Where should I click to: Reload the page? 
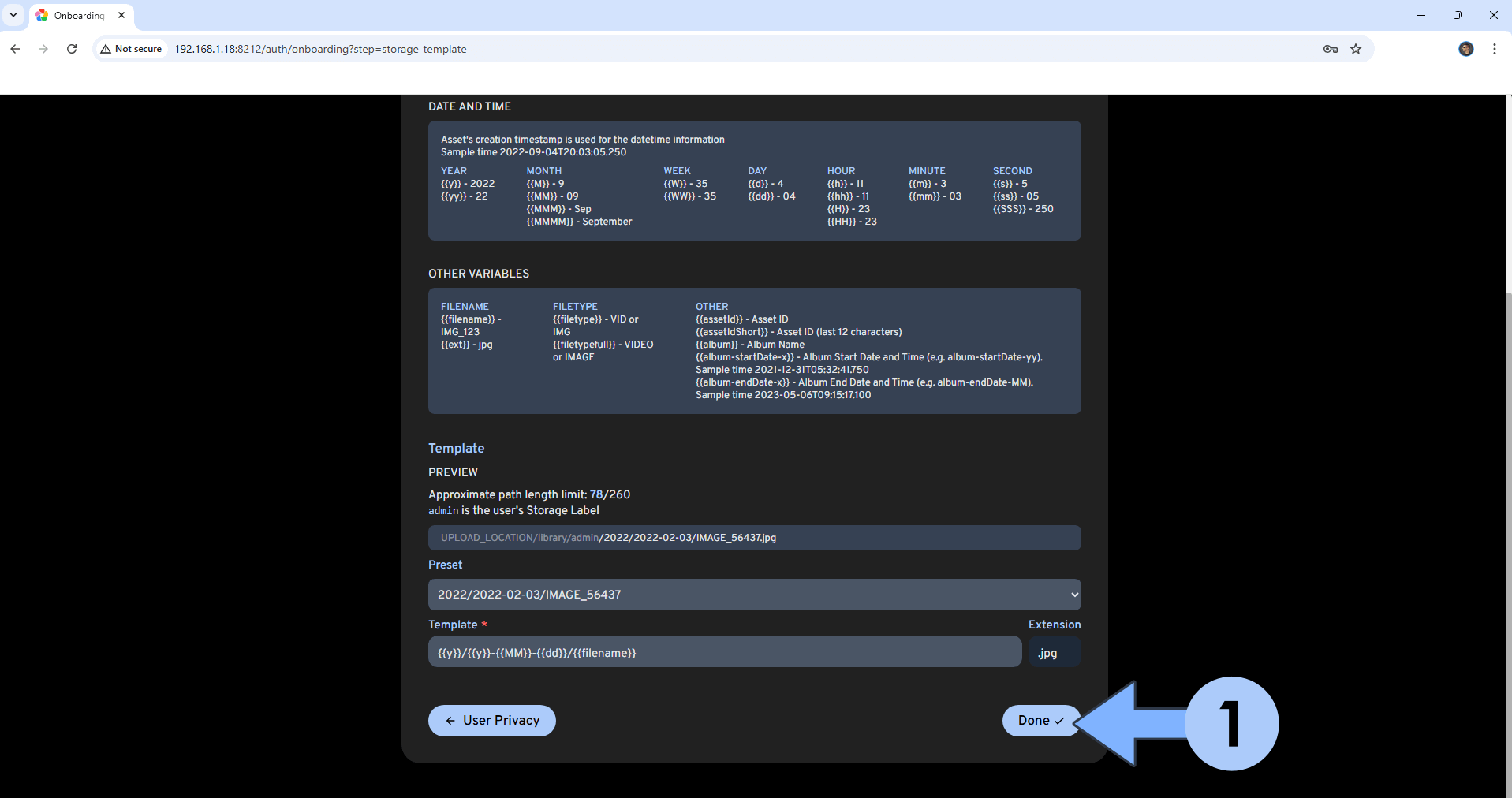pos(72,49)
